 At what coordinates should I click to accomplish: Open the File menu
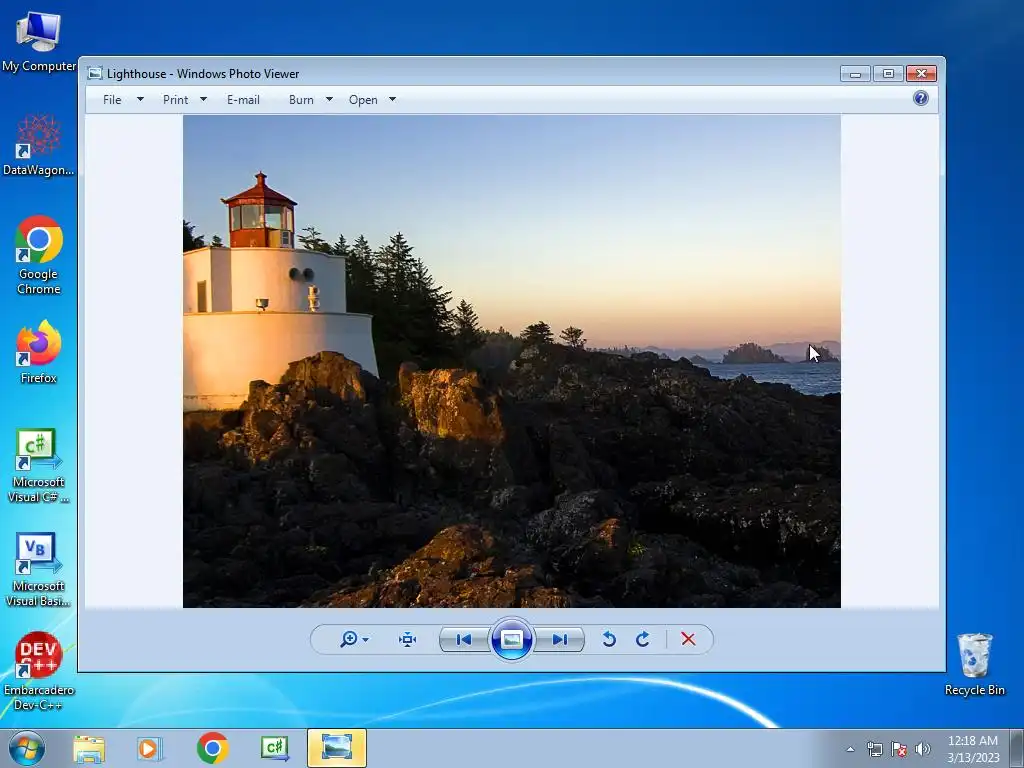pyautogui.click(x=112, y=99)
